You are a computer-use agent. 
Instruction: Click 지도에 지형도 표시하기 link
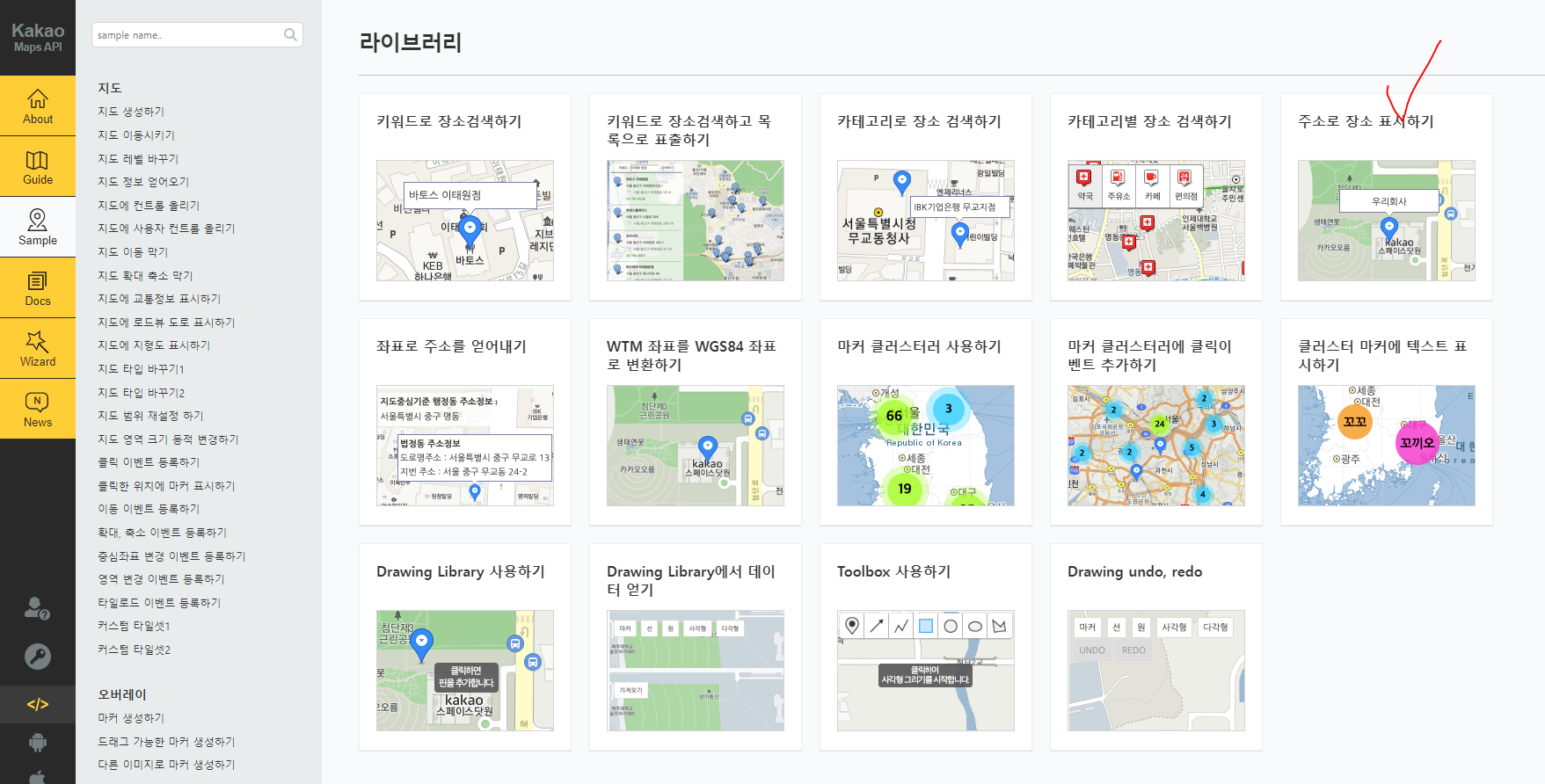tap(154, 345)
